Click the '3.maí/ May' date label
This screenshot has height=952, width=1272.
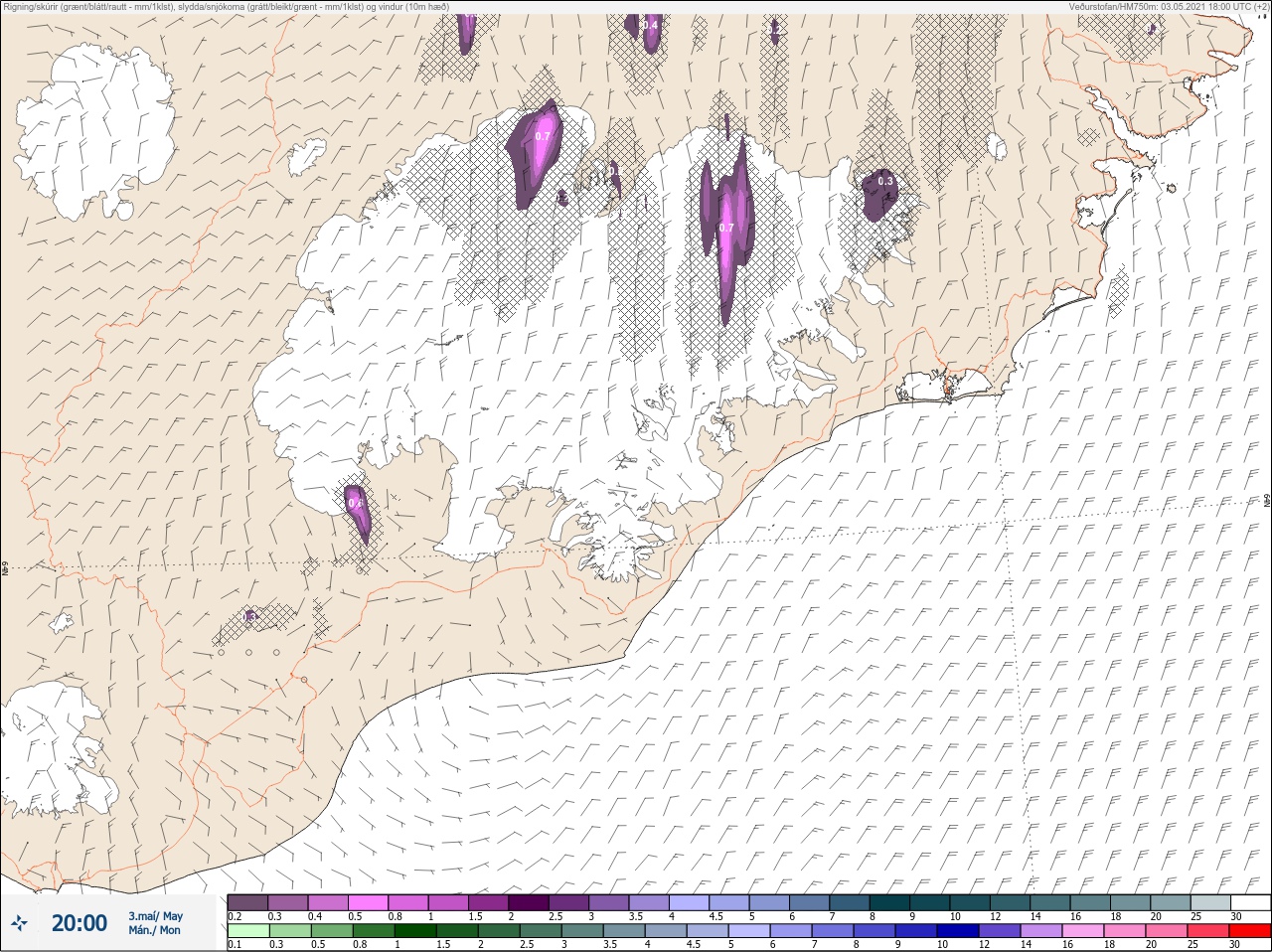tap(156, 915)
